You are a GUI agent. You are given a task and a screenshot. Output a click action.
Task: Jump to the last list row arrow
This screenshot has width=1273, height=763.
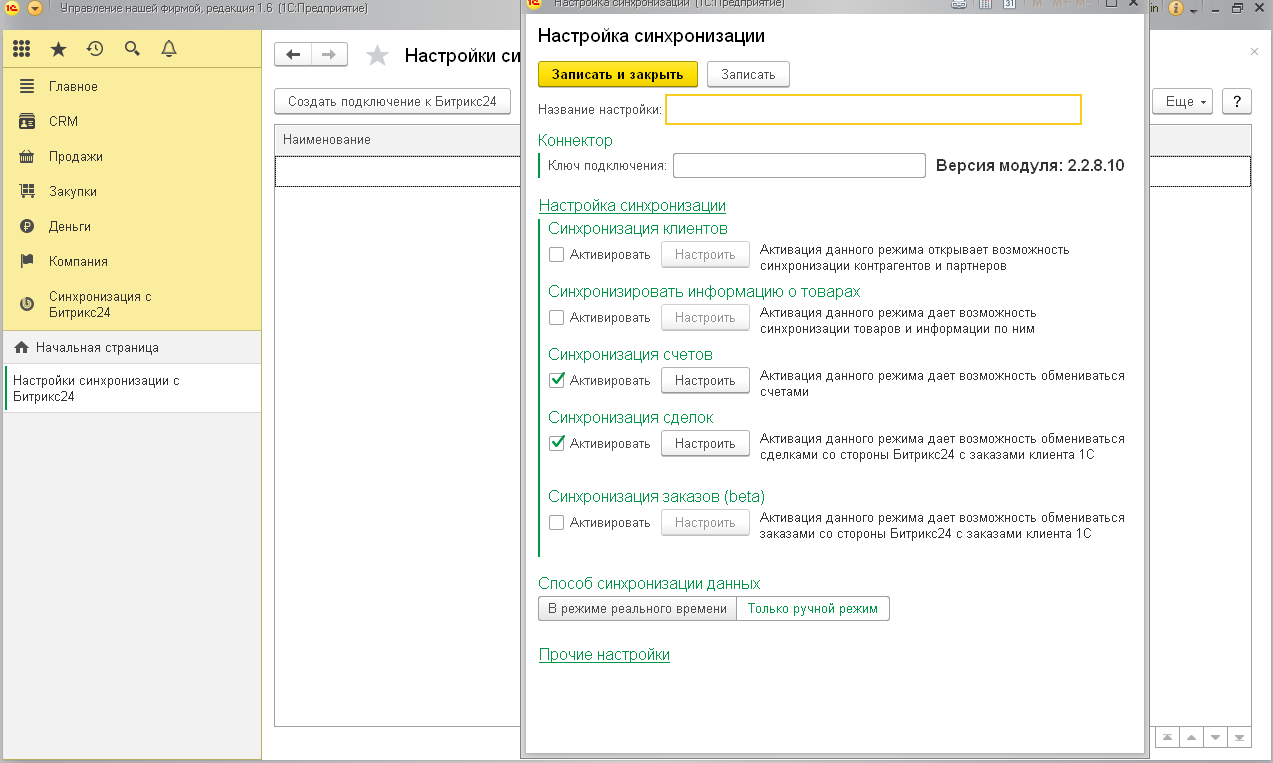coord(1239,738)
